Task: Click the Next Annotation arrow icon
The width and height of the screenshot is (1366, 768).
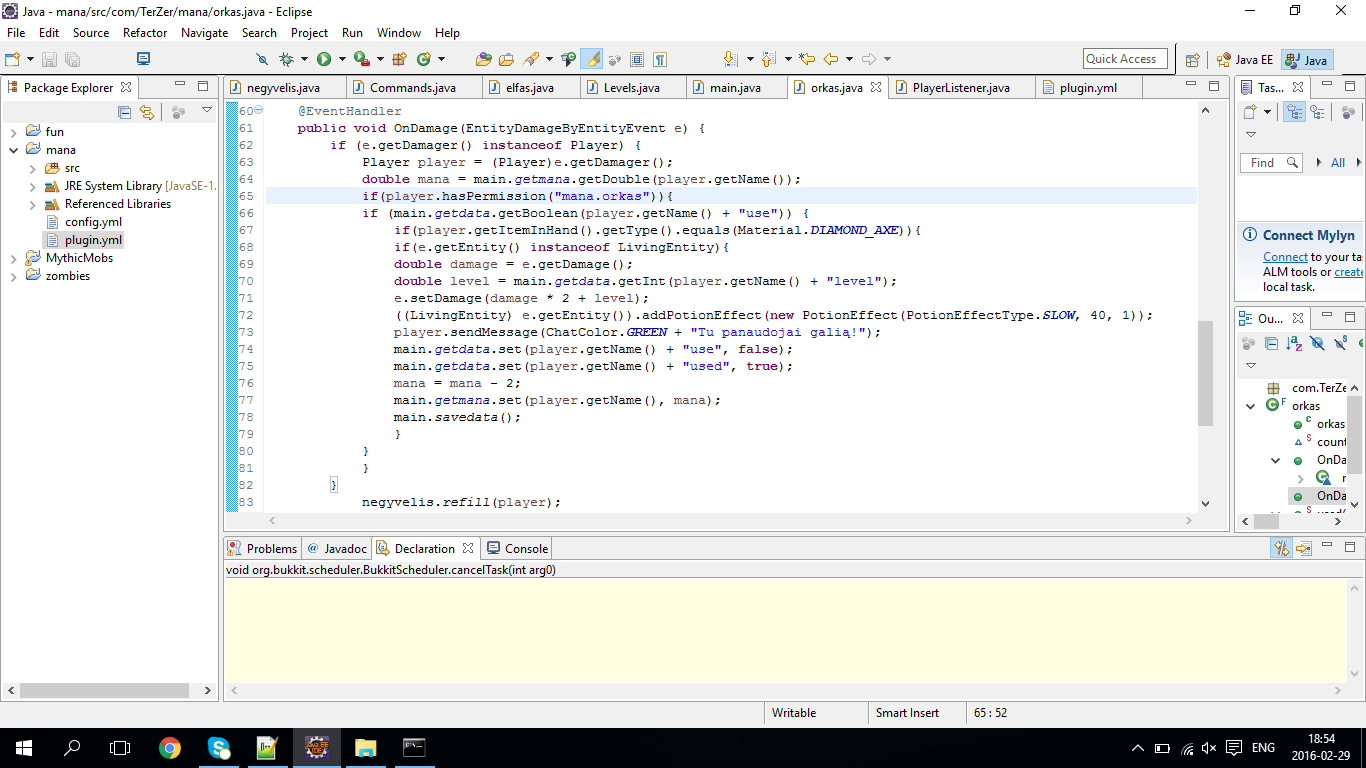Action: 729,59
